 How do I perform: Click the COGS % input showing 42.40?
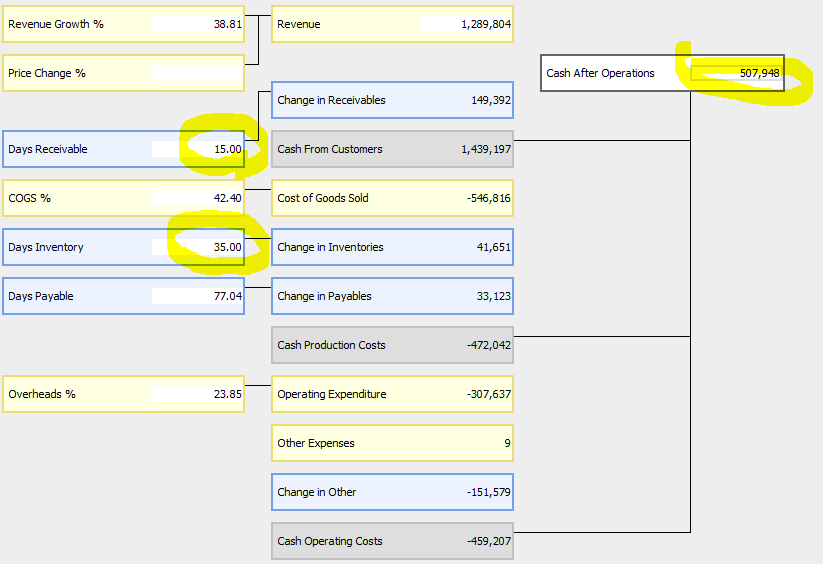point(197,198)
